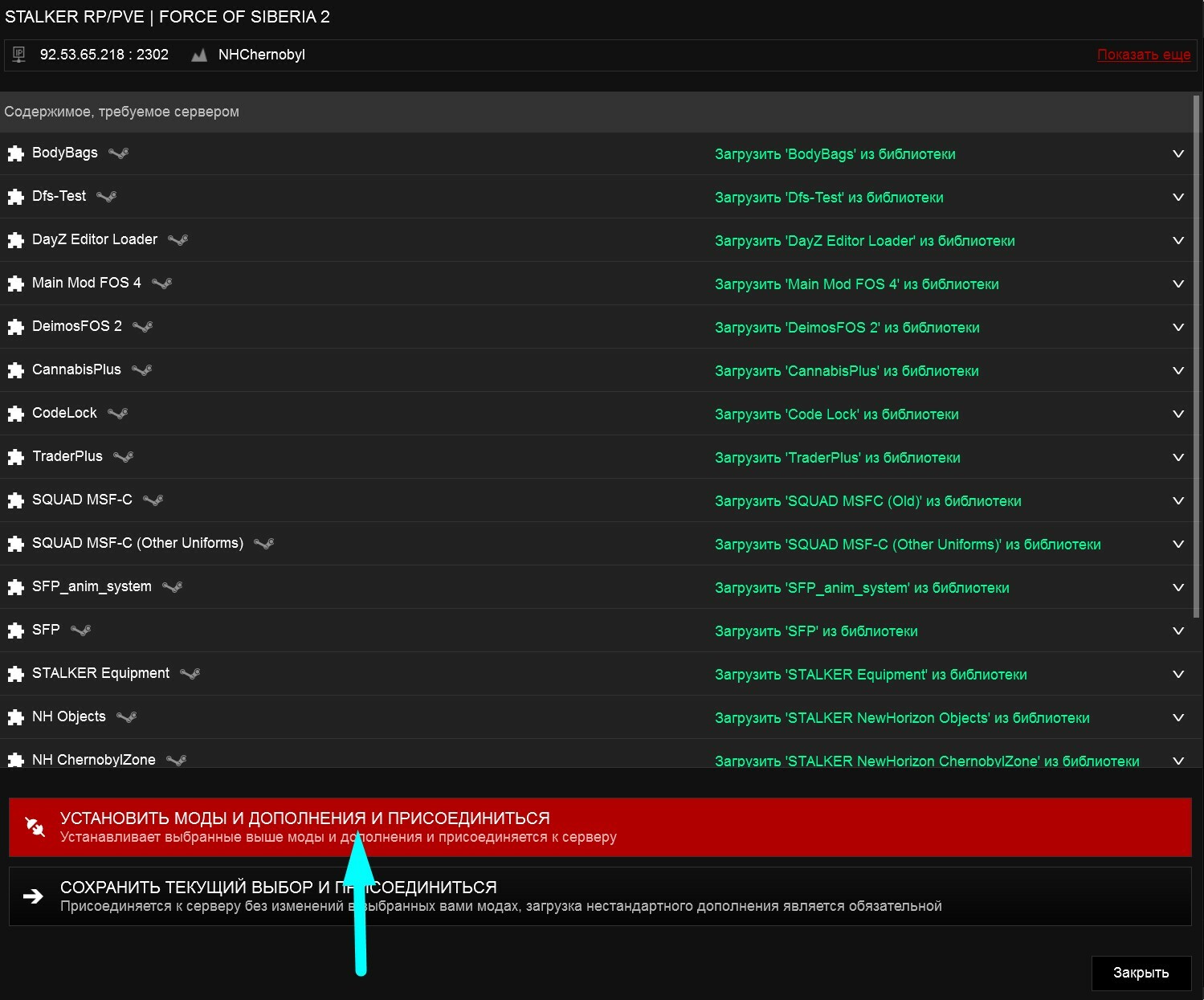Select the 'SFP_anim_system' mod name

click(92, 587)
